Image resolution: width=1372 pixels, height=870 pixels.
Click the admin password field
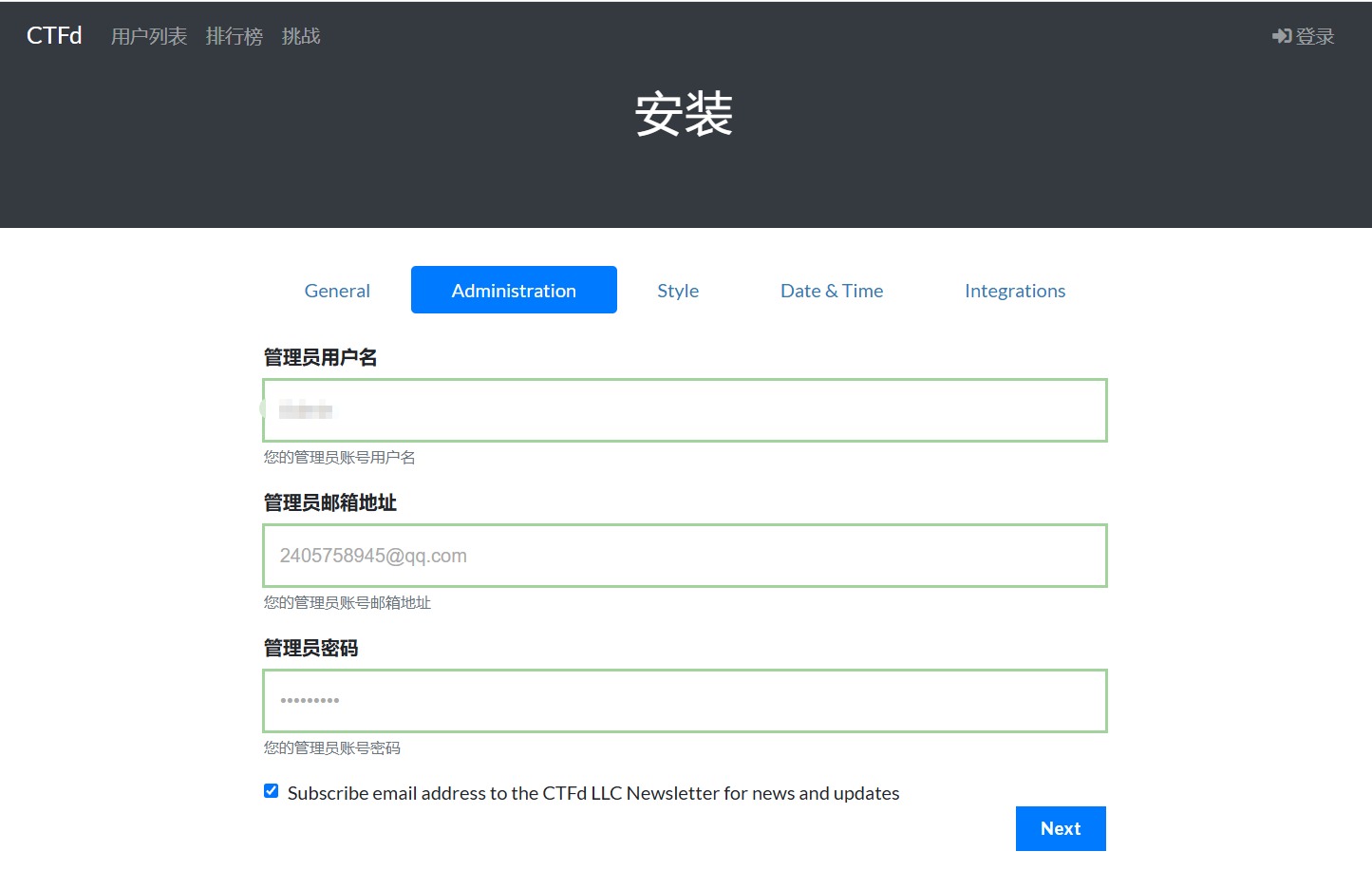tap(685, 701)
